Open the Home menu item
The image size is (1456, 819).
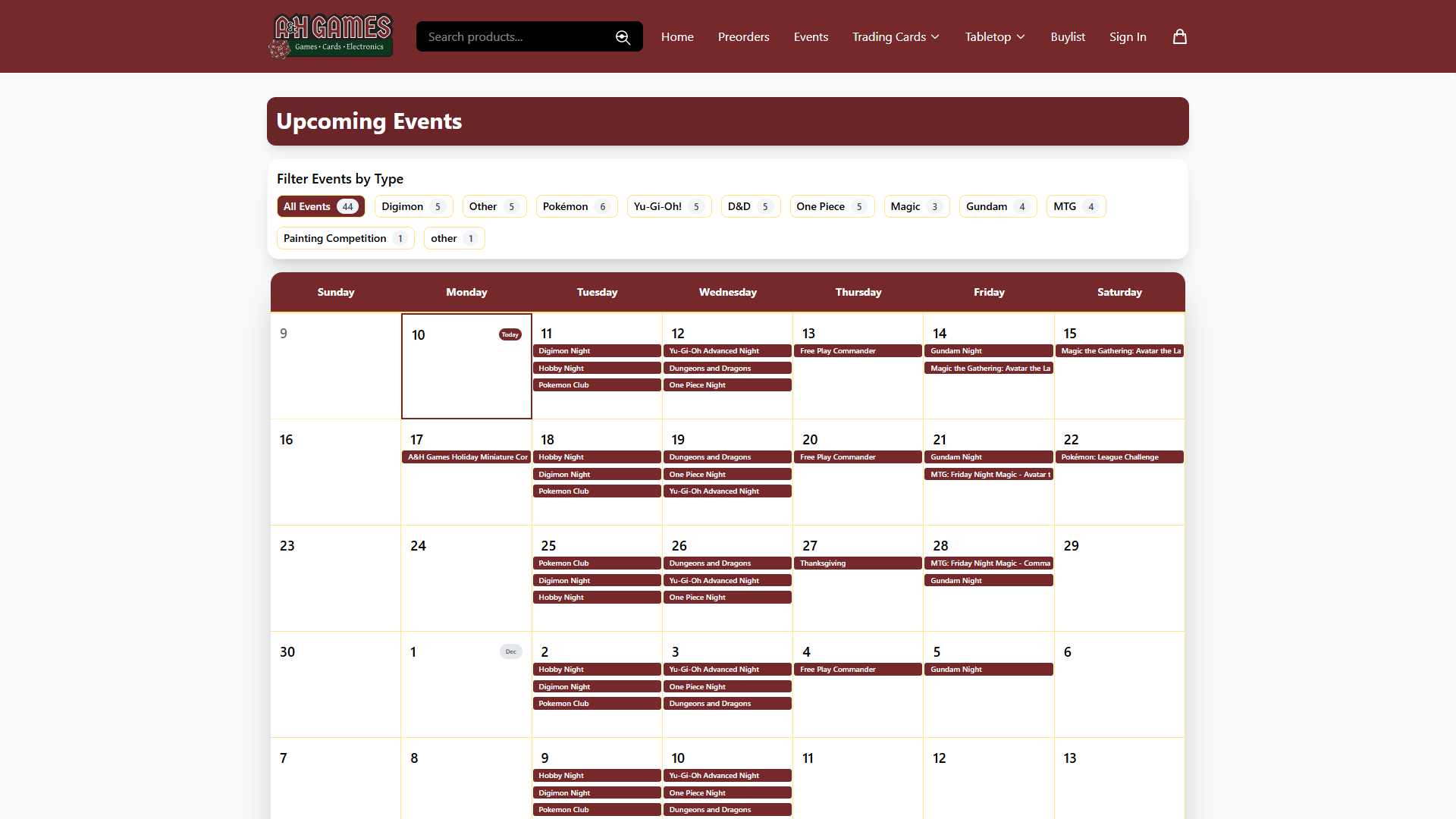pyautogui.click(x=677, y=36)
